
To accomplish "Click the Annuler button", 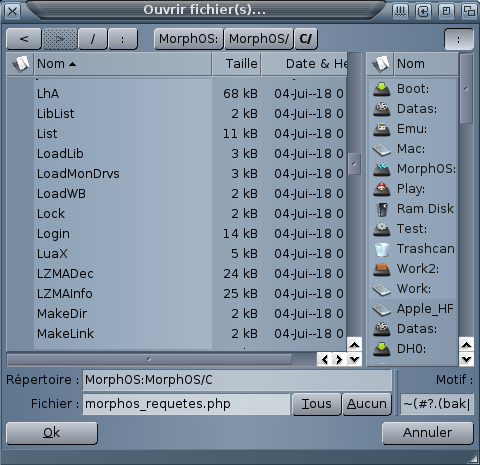I will click(428, 433).
